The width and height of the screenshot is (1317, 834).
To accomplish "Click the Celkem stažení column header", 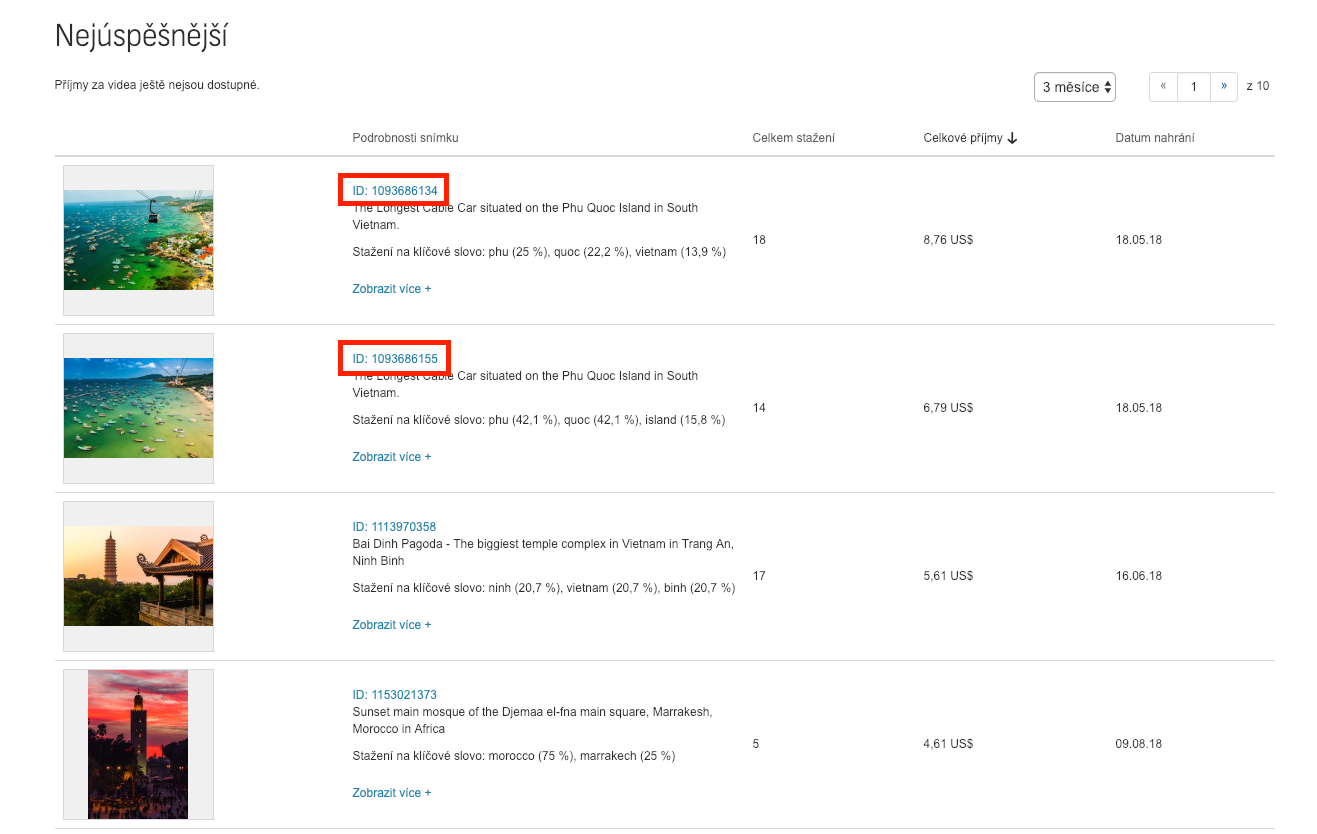I will pos(793,138).
